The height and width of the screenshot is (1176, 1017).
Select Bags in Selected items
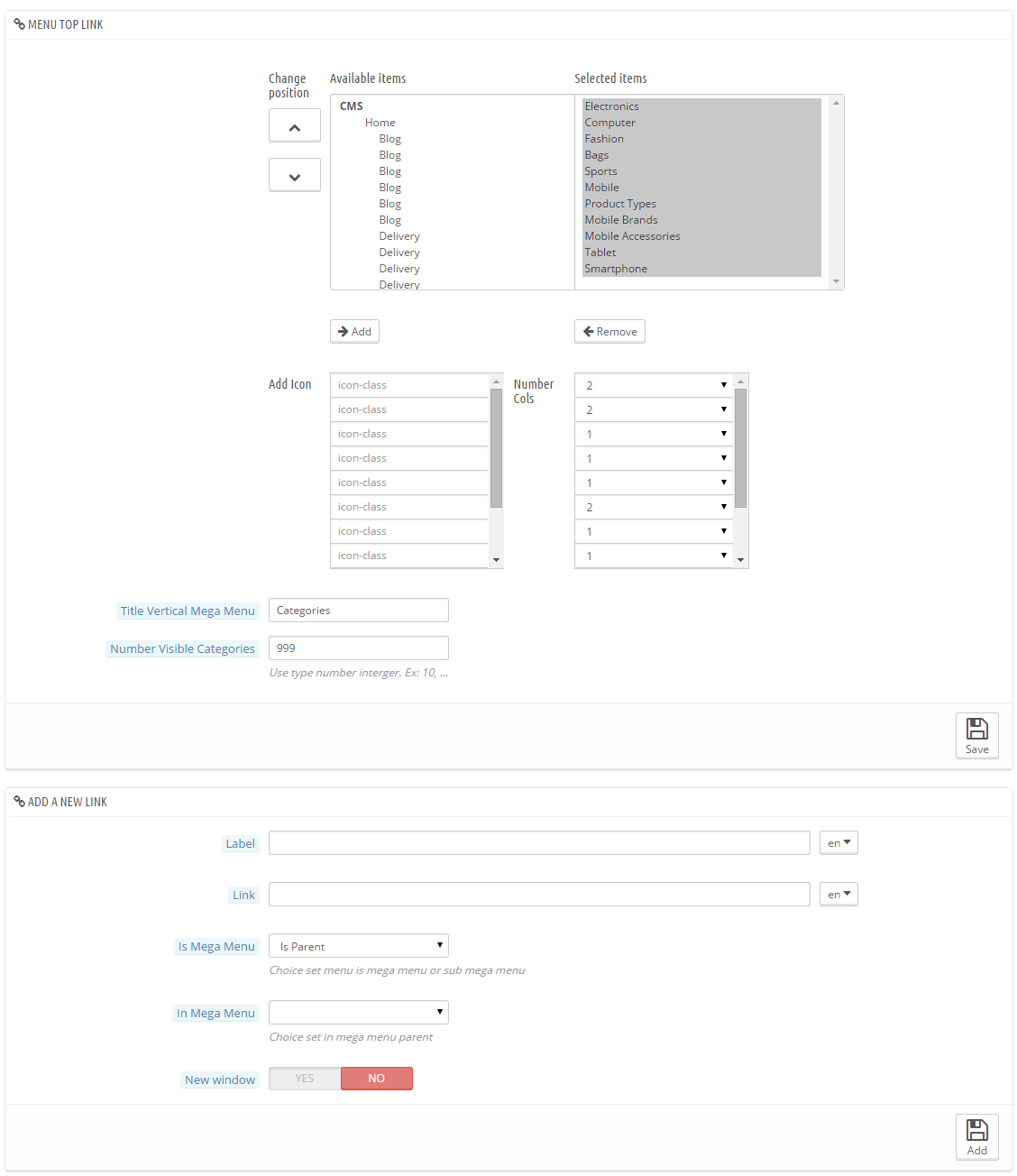tap(701, 155)
